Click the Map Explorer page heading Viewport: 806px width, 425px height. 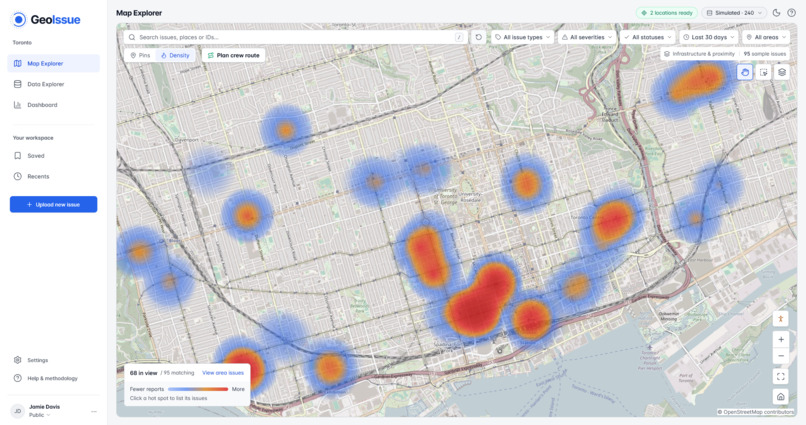[139, 13]
